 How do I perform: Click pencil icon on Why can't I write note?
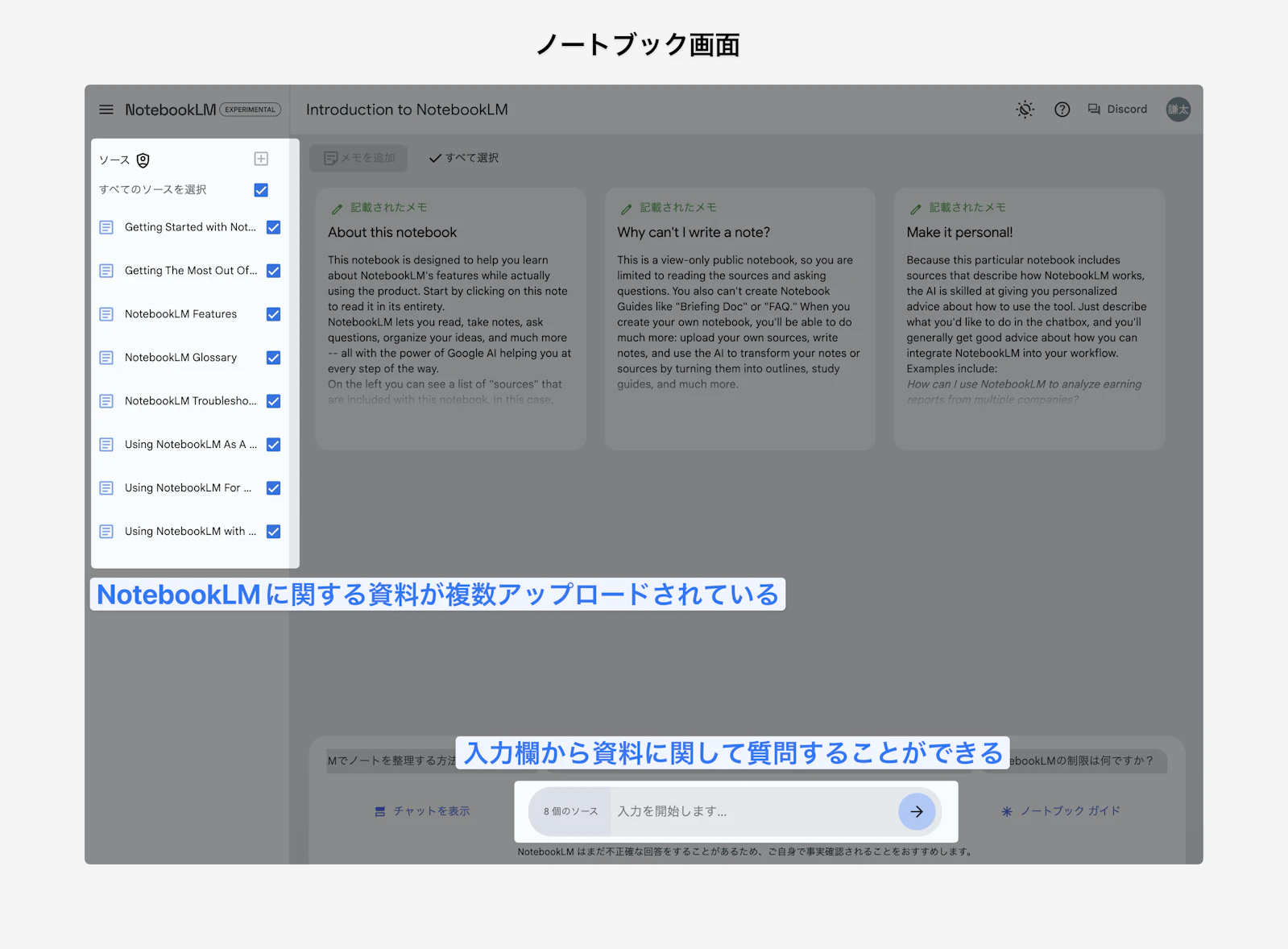click(x=626, y=209)
